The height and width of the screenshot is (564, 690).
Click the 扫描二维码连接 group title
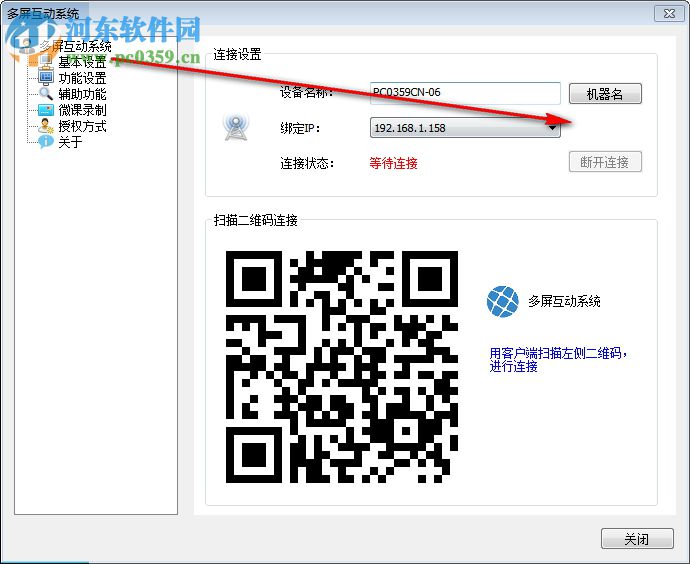pos(256,220)
